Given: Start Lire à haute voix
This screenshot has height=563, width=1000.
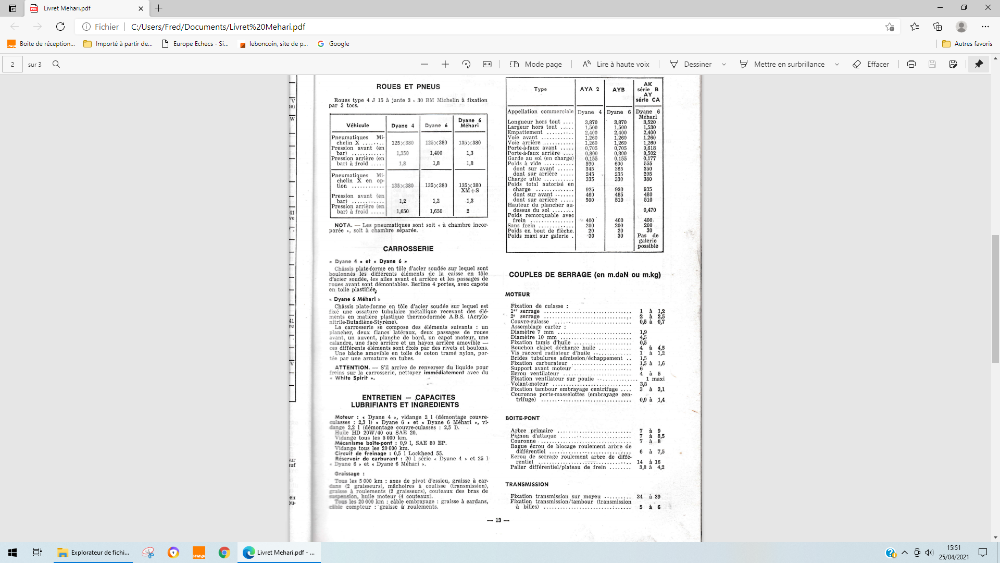Looking at the screenshot, I should point(616,64).
